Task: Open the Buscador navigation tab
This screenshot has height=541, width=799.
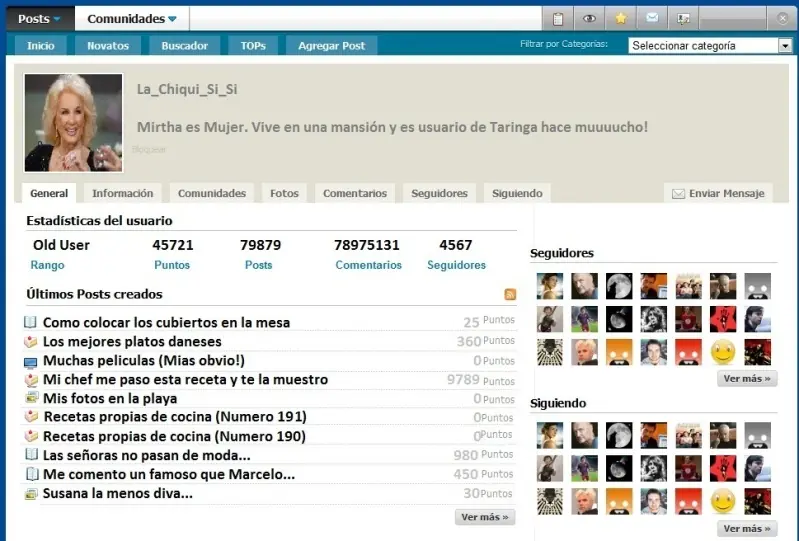Action: click(x=184, y=46)
